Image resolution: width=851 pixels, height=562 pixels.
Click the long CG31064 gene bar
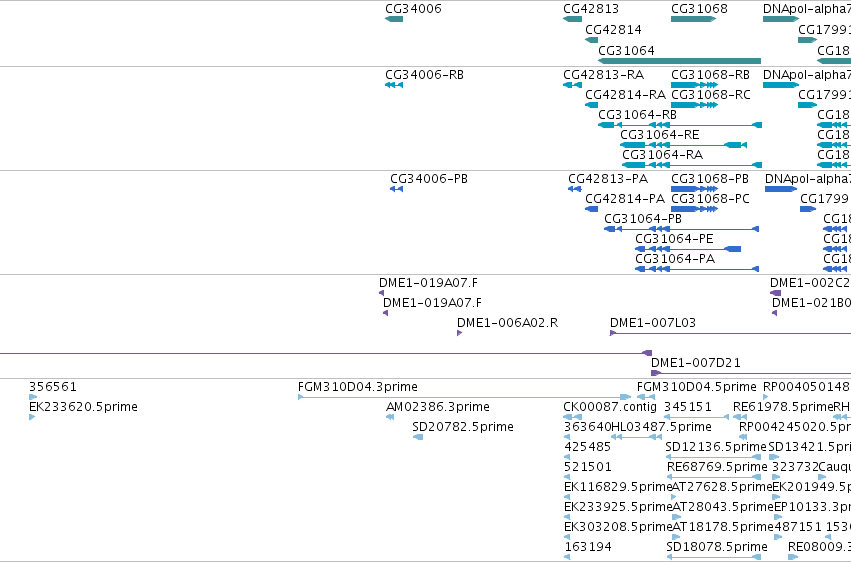pos(679,61)
